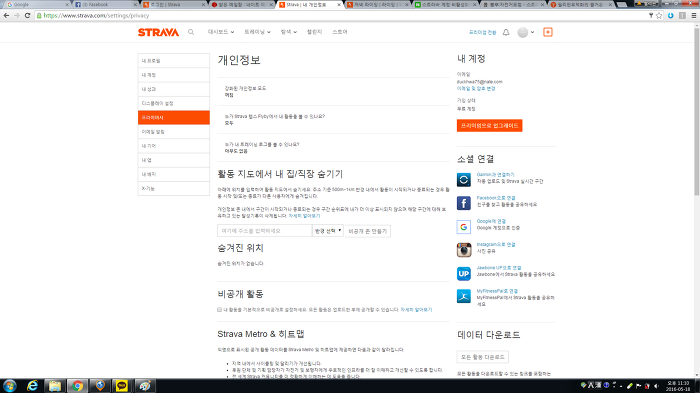Image resolution: width=700 pixels, height=393 pixels.
Task: Select the highlighted 프라이버시 sidebar item
Action: click(174, 117)
